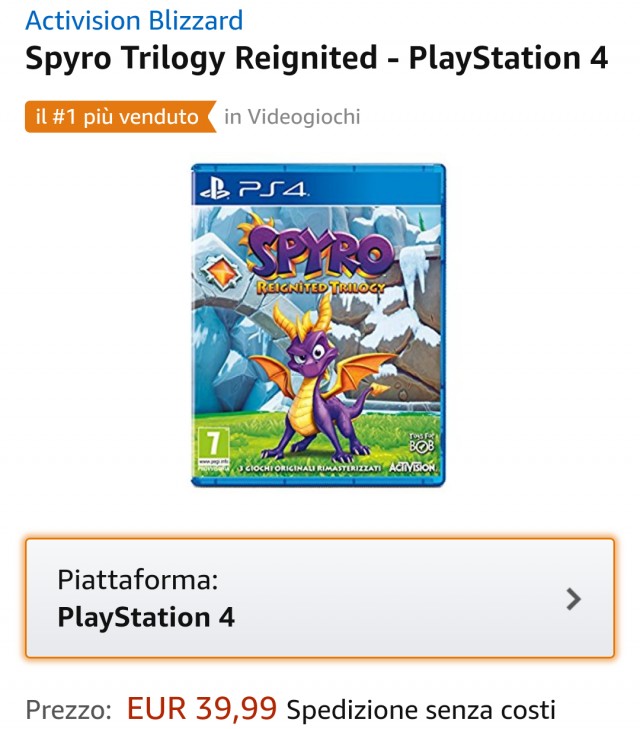The height and width of the screenshot is (729, 640).
Task: Select the "PlayStation 4" value under Piattaforma
Action: coord(146,617)
